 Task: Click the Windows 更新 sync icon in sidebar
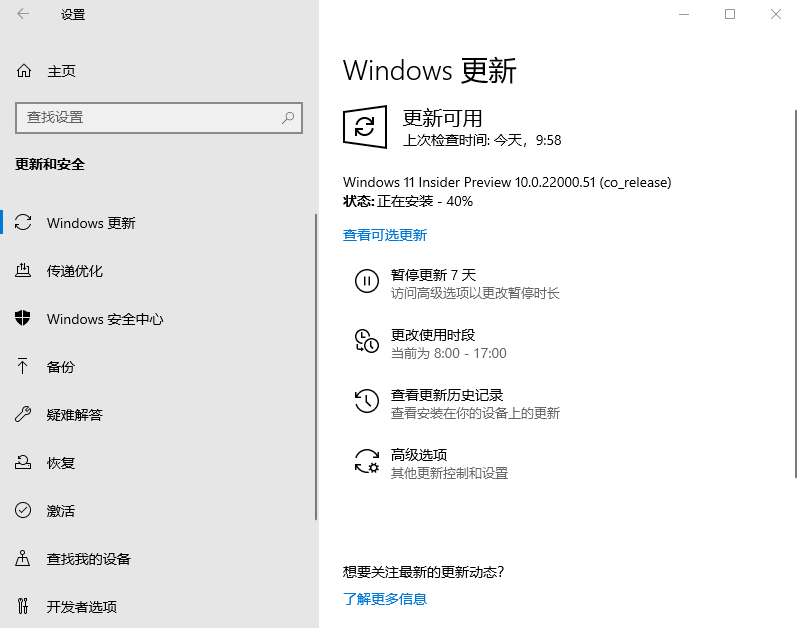pos(23,222)
